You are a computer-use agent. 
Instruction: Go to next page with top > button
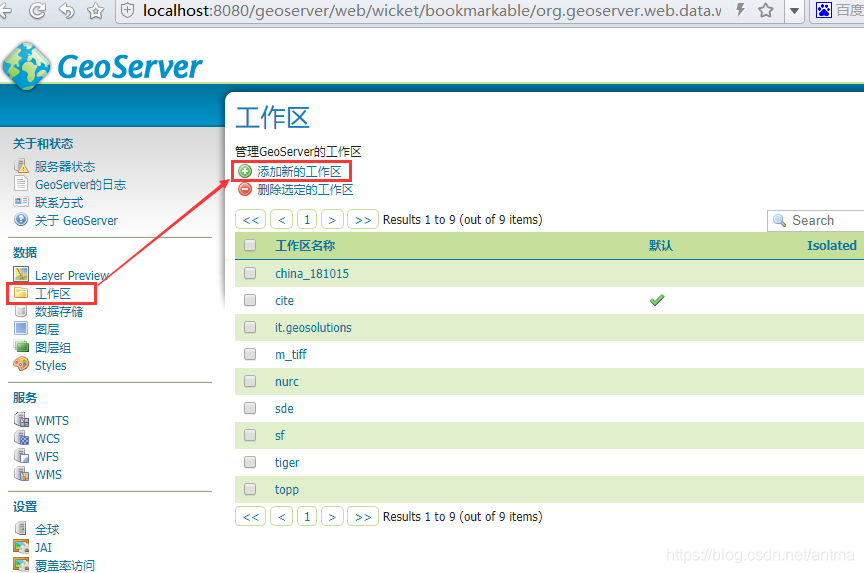[x=332, y=219]
